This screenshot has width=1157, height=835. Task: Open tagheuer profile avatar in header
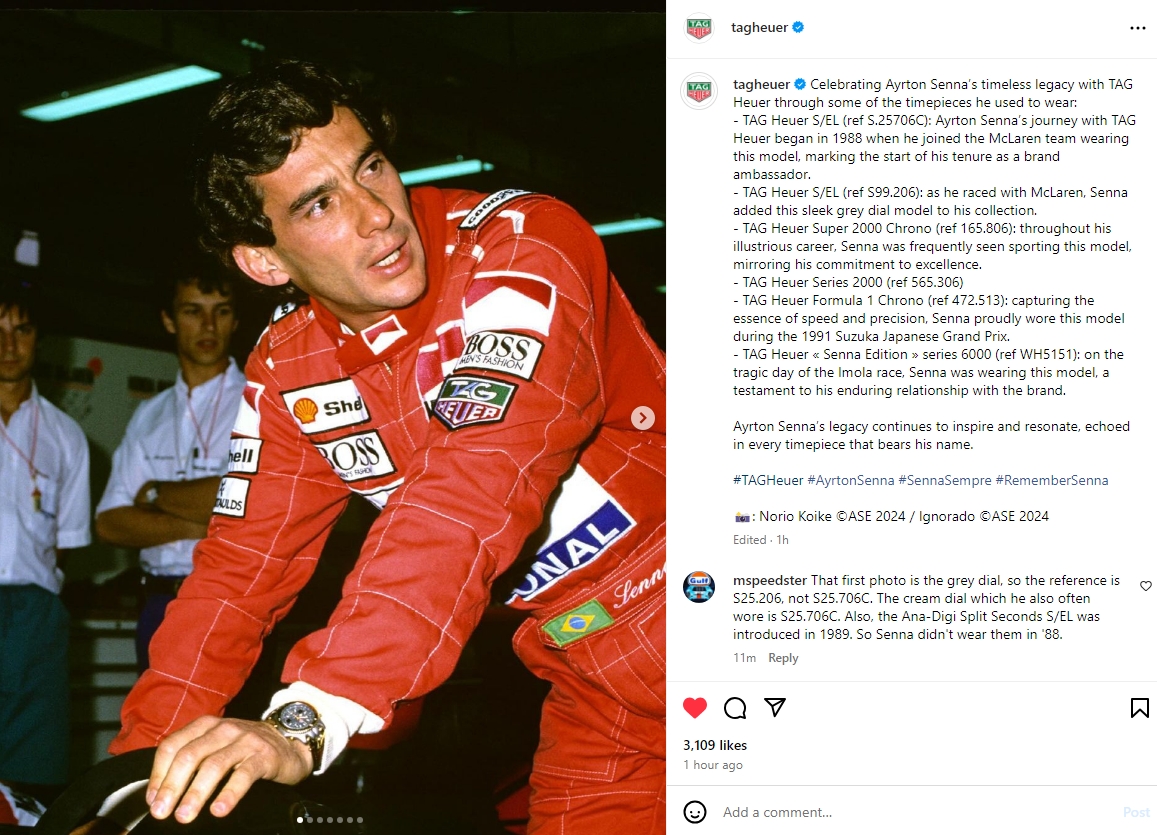[x=698, y=28]
